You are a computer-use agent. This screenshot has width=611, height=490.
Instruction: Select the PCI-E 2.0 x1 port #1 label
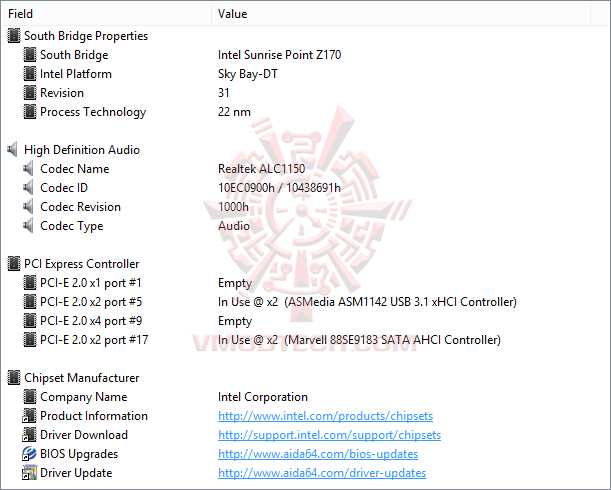90,283
